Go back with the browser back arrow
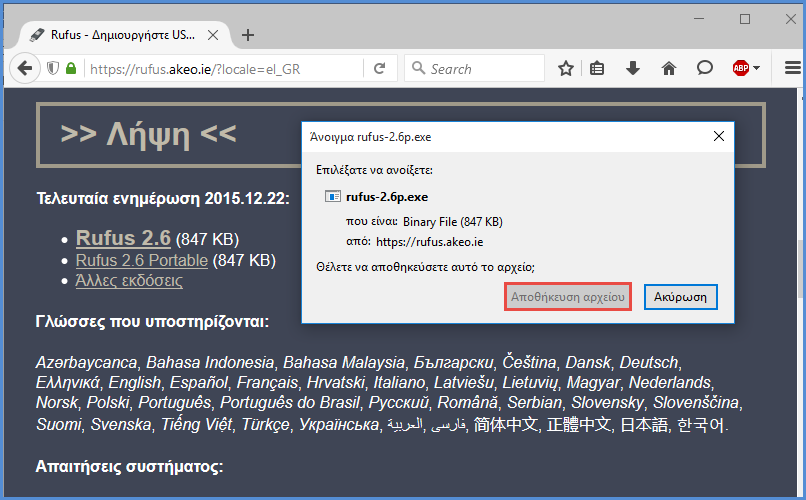The width and height of the screenshot is (806, 500). point(24,68)
